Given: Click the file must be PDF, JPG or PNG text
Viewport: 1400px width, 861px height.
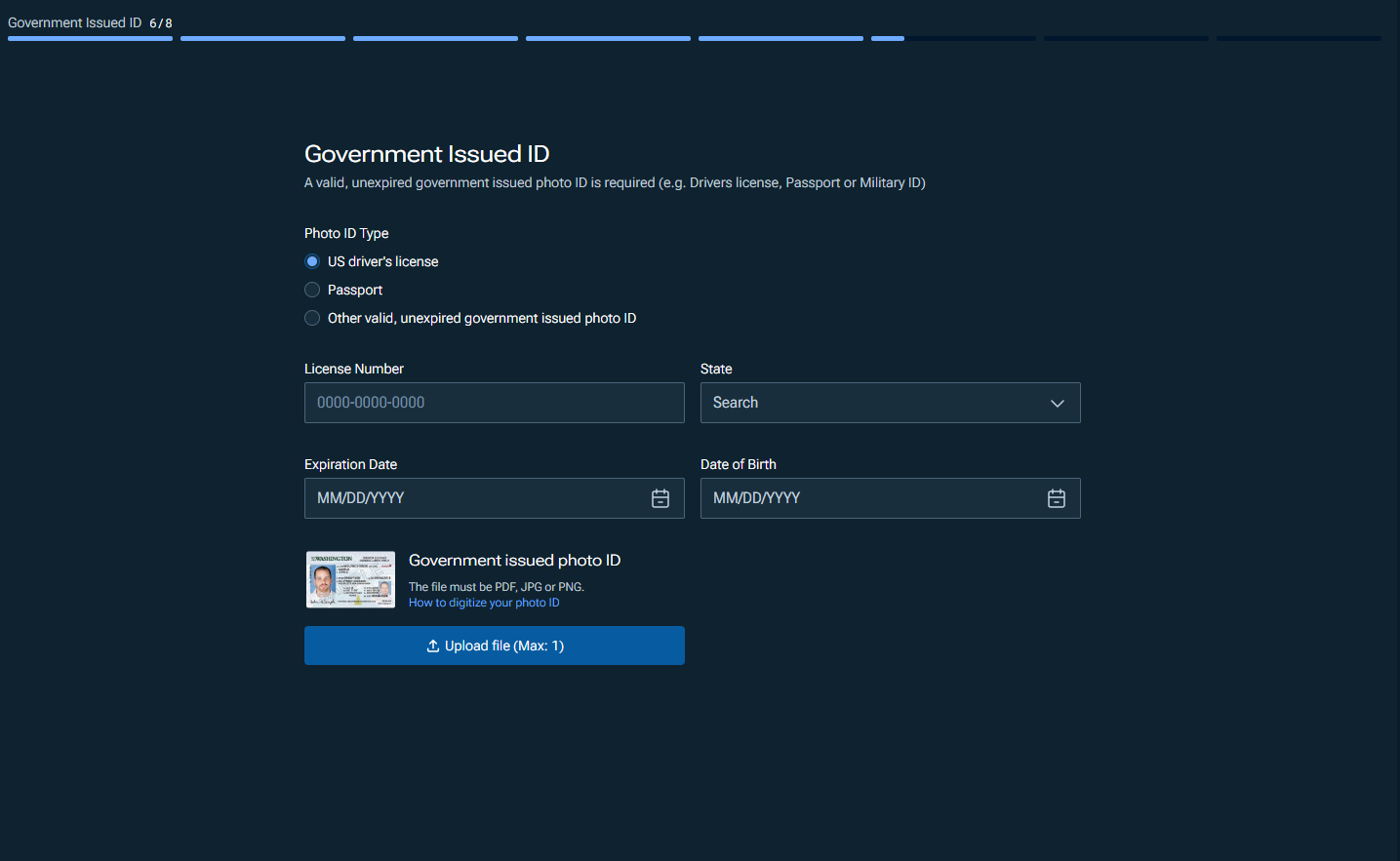Looking at the screenshot, I should (497, 587).
